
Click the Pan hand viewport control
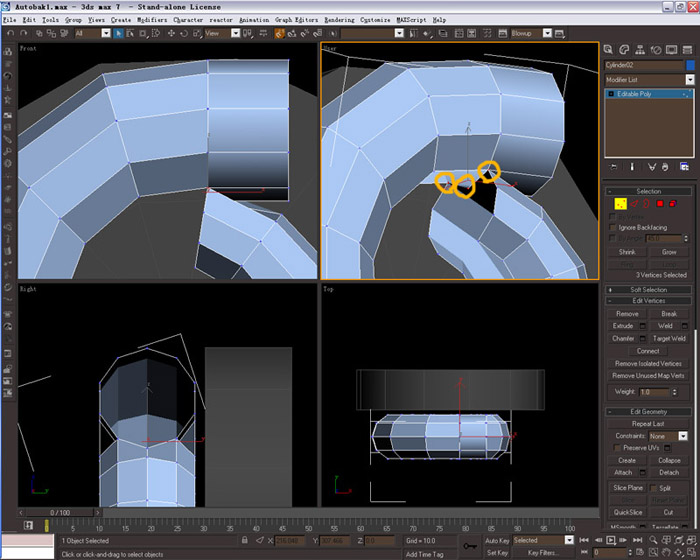tap(666, 553)
